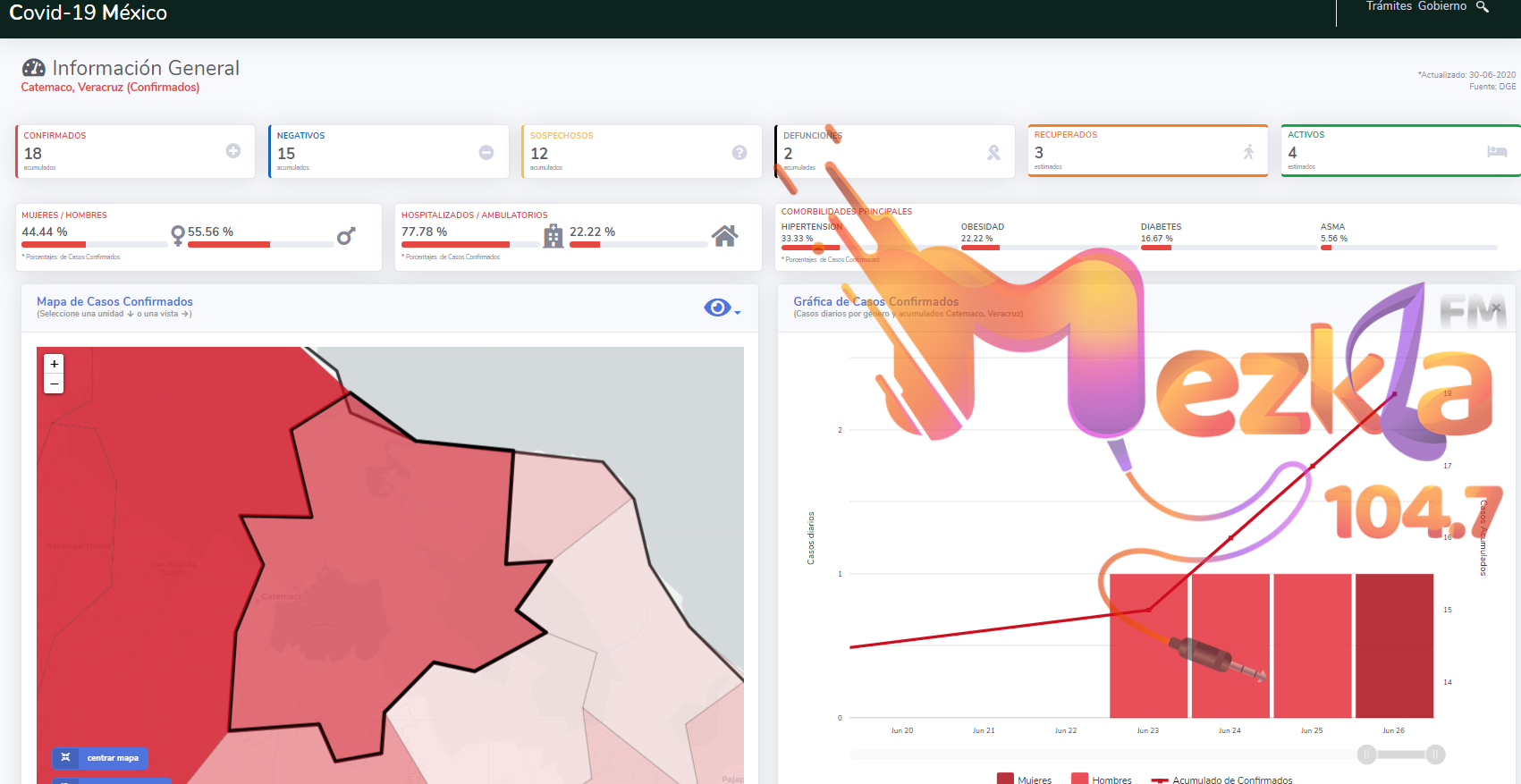Toggle Mujeres series in chart legend
This screenshot has width=1521, height=784.
1025,780
